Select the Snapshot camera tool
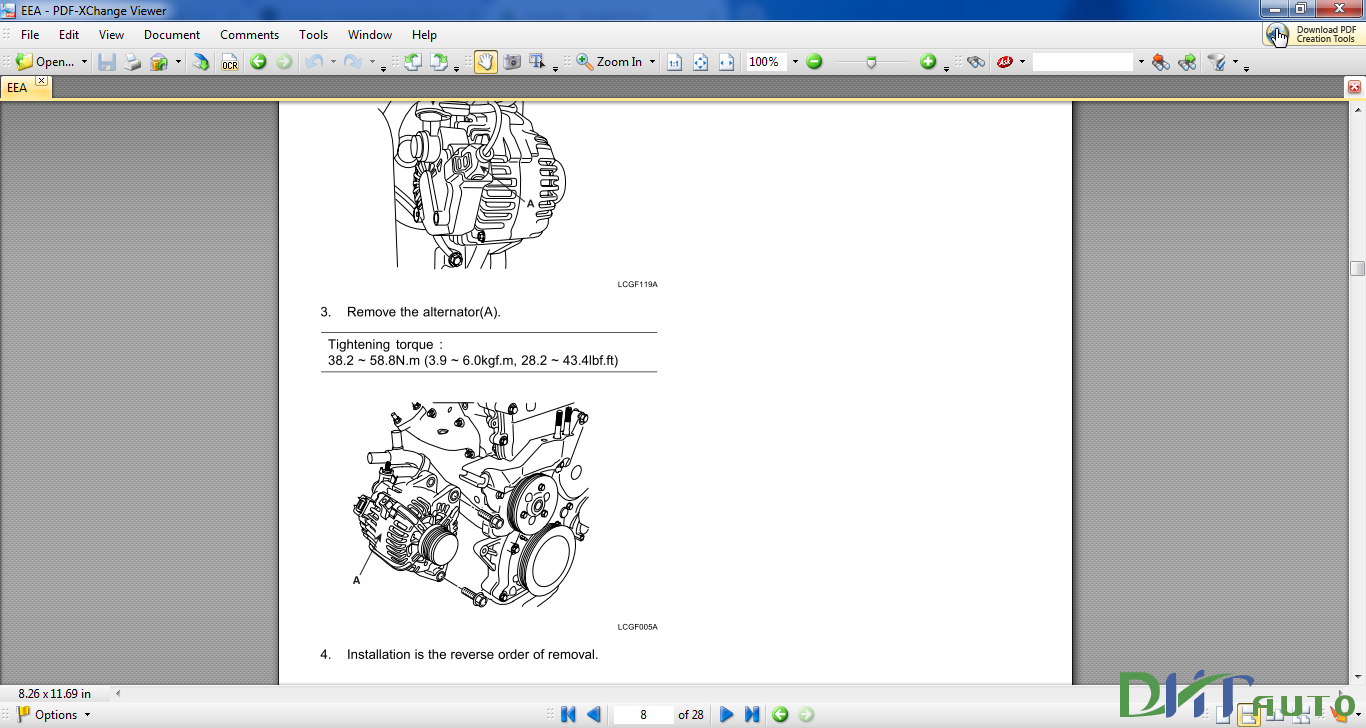 pyautogui.click(x=512, y=62)
